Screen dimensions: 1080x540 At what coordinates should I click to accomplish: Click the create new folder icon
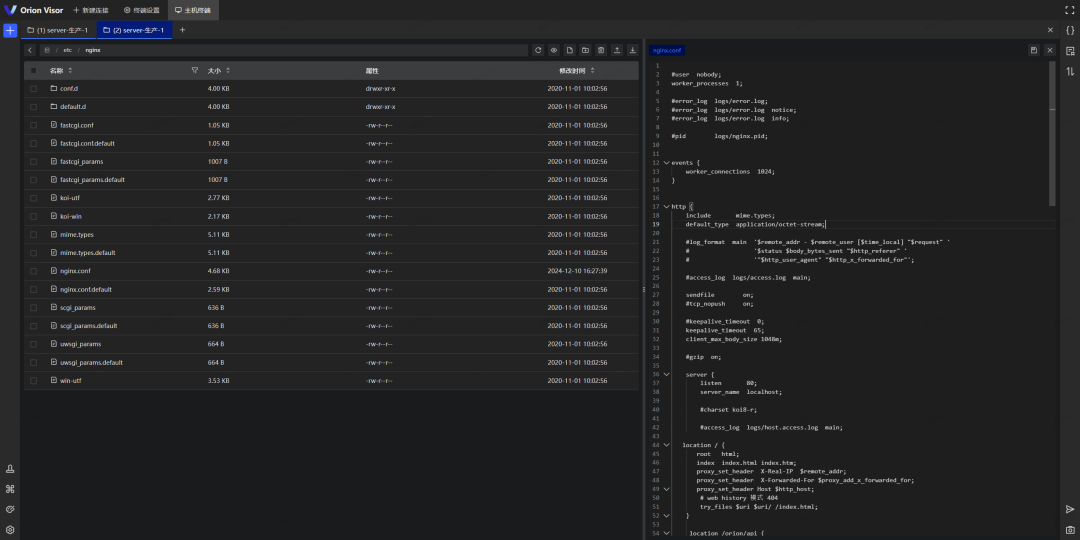(585, 50)
